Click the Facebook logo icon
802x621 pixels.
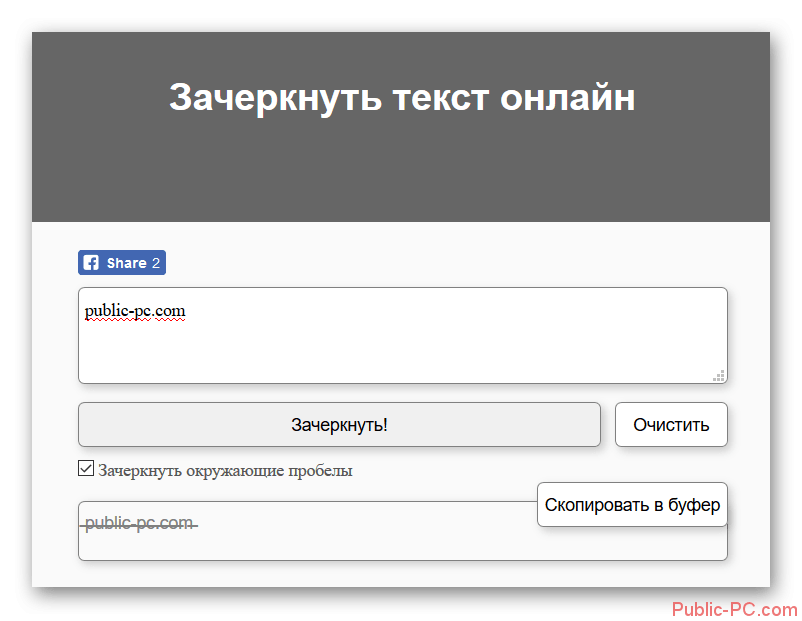[x=91, y=263]
